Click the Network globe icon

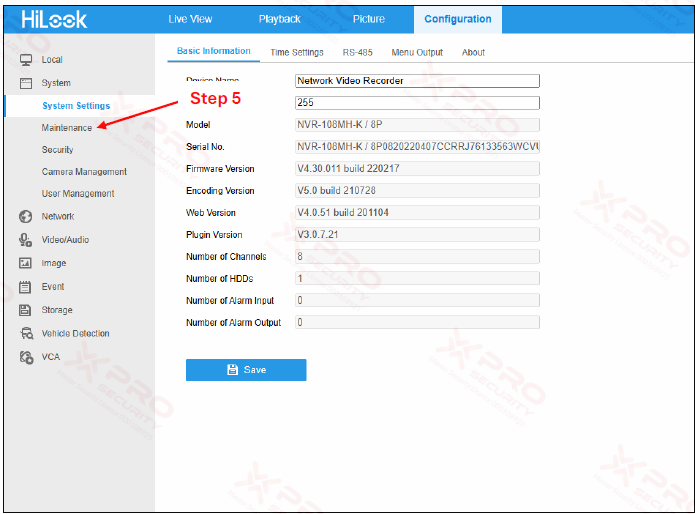pos(26,216)
